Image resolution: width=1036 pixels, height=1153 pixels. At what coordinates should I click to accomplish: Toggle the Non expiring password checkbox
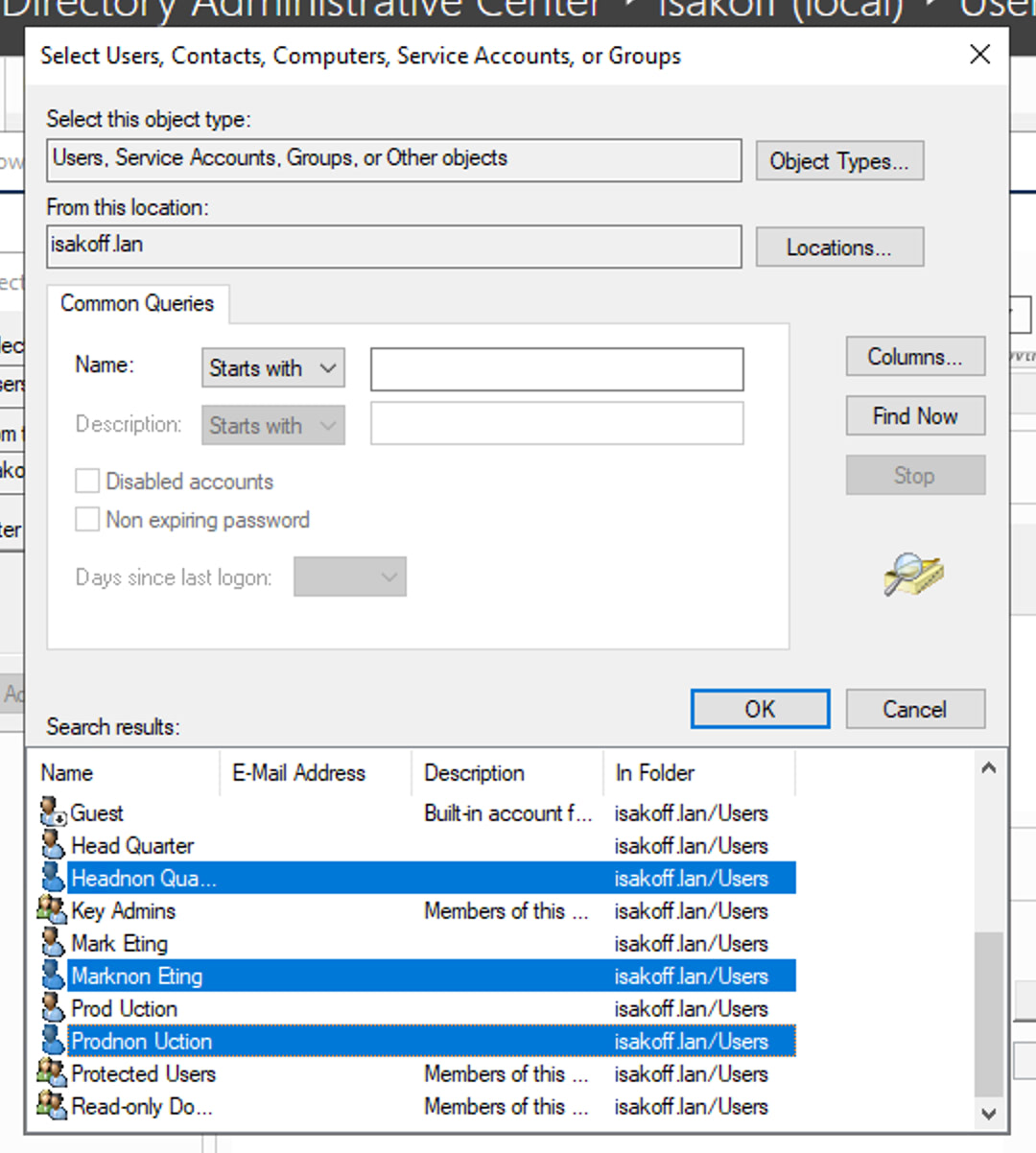pos(87,519)
